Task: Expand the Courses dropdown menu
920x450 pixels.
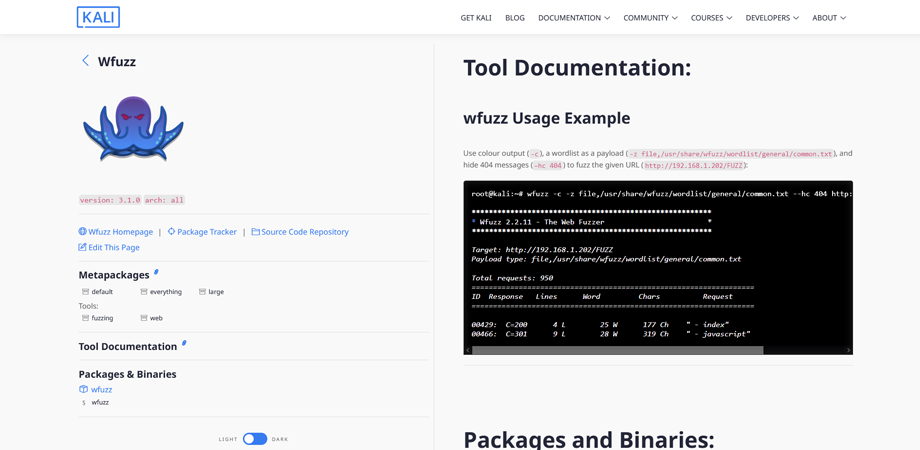Action: [x=711, y=18]
